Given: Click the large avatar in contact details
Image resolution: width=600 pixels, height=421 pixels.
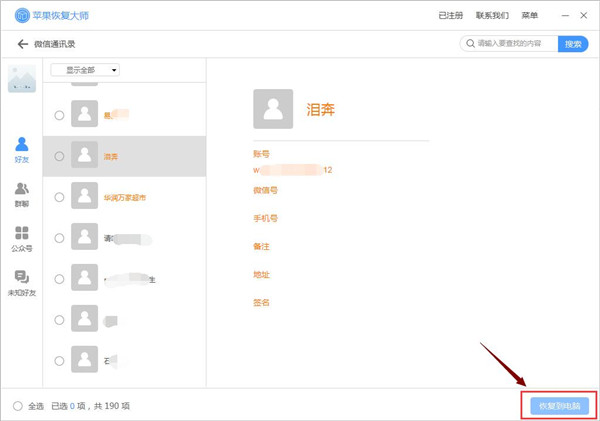Looking at the screenshot, I should [x=273, y=109].
